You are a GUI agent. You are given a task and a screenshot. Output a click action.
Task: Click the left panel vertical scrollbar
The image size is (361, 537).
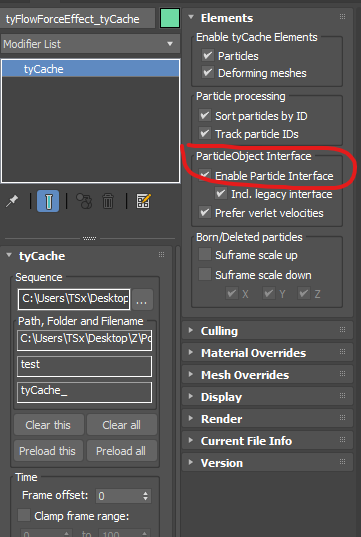[178, 391]
